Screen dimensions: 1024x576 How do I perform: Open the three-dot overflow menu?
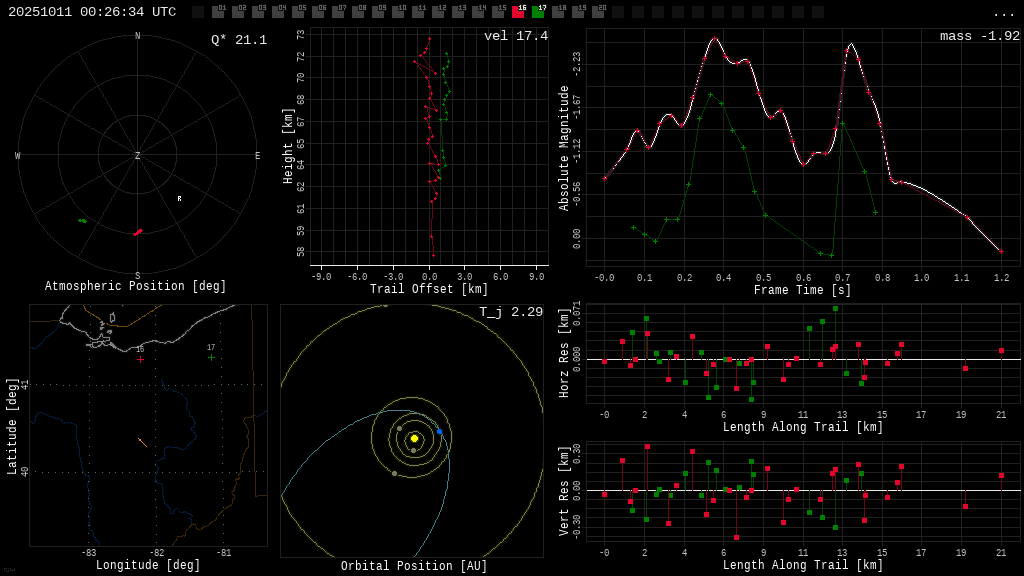click(x=1003, y=13)
